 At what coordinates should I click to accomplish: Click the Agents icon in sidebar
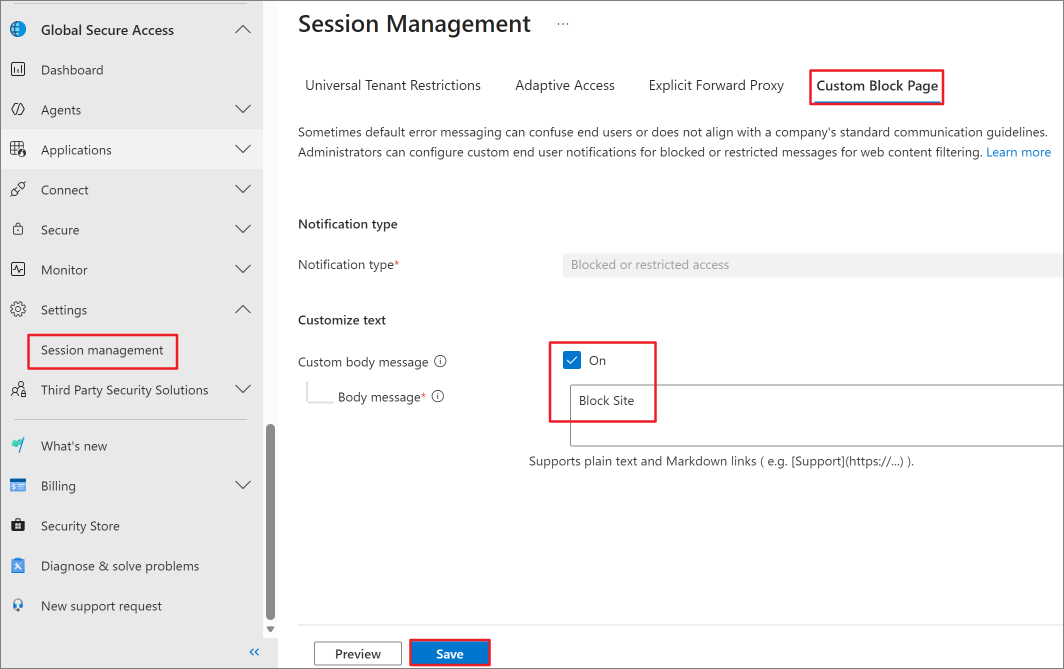click(x=18, y=109)
